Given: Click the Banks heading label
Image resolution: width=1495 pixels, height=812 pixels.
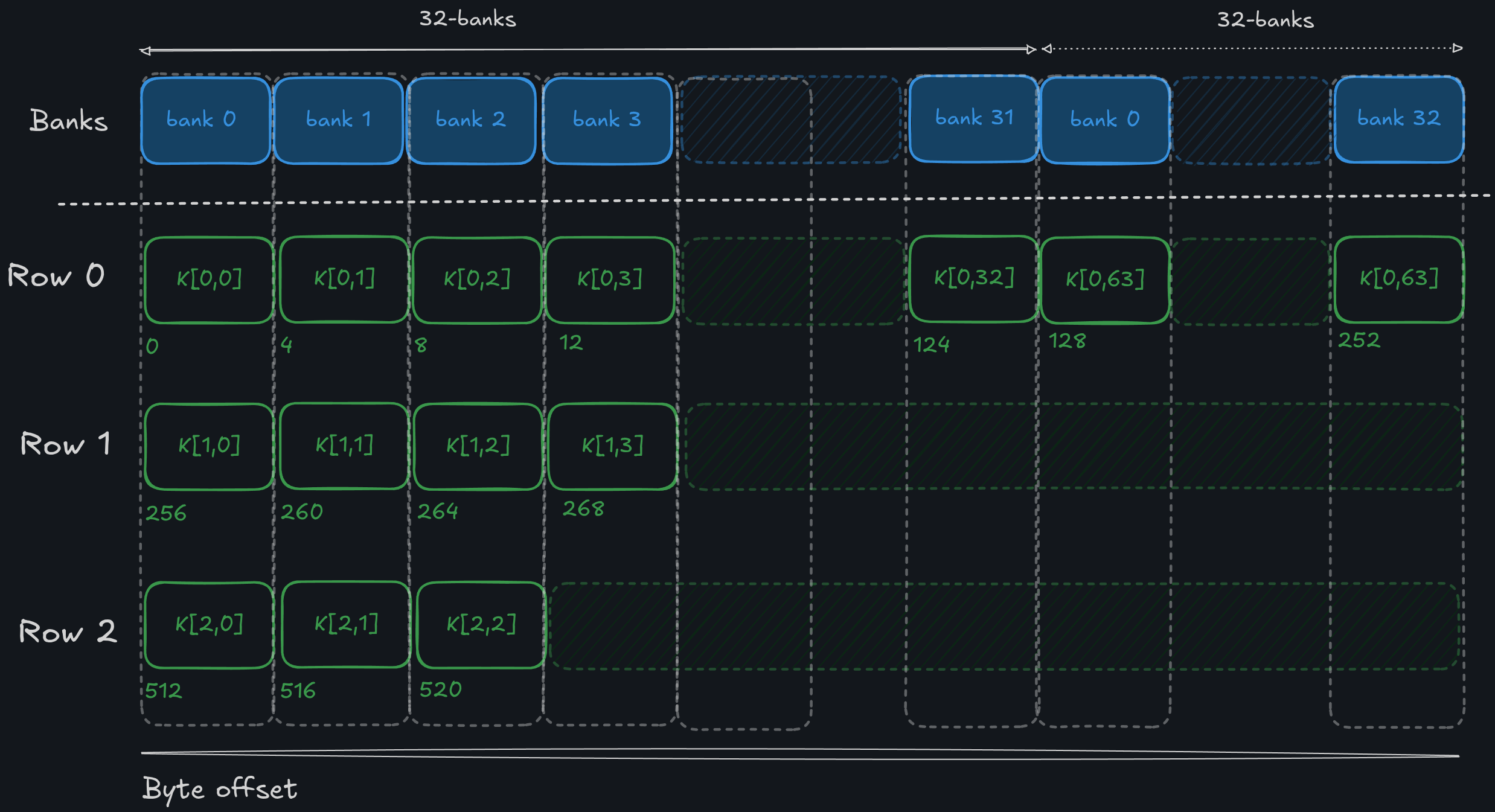Looking at the screenshot, I should (x=69, y=121).
